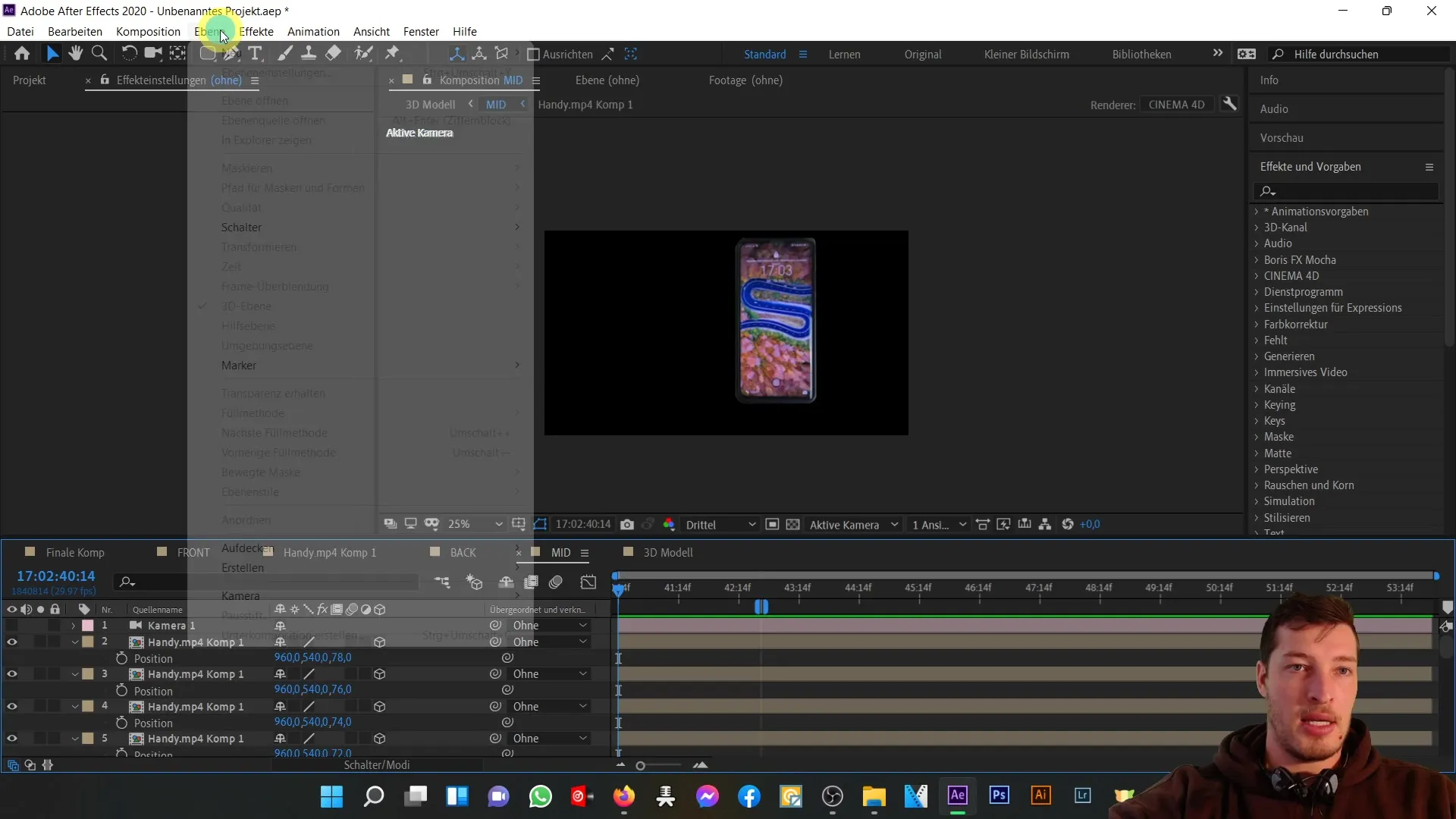Viewport: 1456px width, 819px height.
Task: Click the Schnappschuss icon in viewer
Action: [x=628, y=524]
